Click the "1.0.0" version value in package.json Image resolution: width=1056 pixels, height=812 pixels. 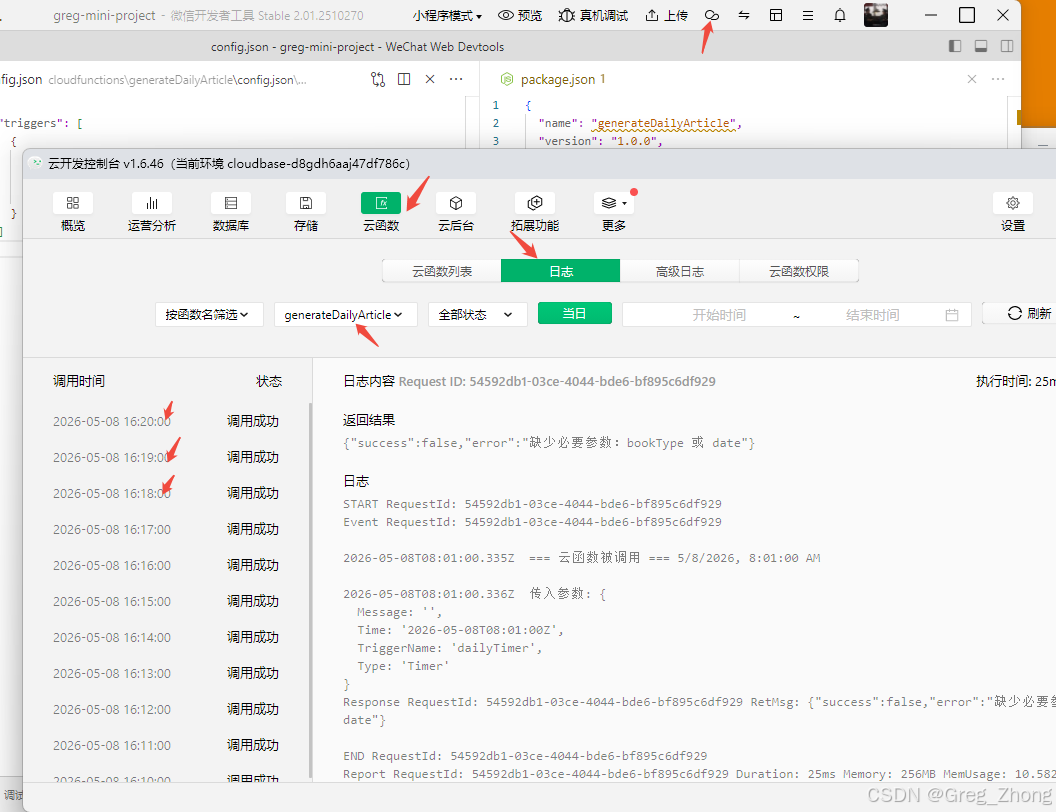pos(634,141)
